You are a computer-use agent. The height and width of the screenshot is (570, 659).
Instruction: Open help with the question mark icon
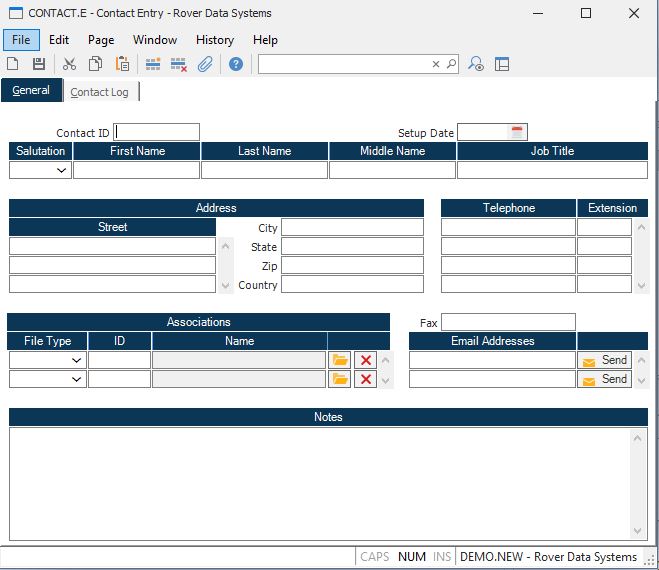click(x=236, y=64)
